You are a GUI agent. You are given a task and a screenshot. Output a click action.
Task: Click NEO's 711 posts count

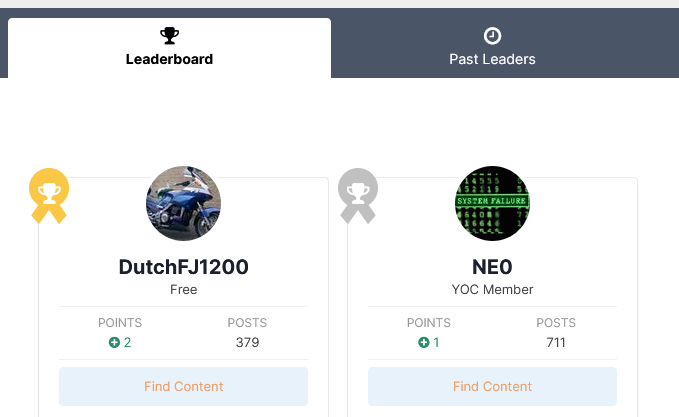pyautogui.click(x=556, y=342)
